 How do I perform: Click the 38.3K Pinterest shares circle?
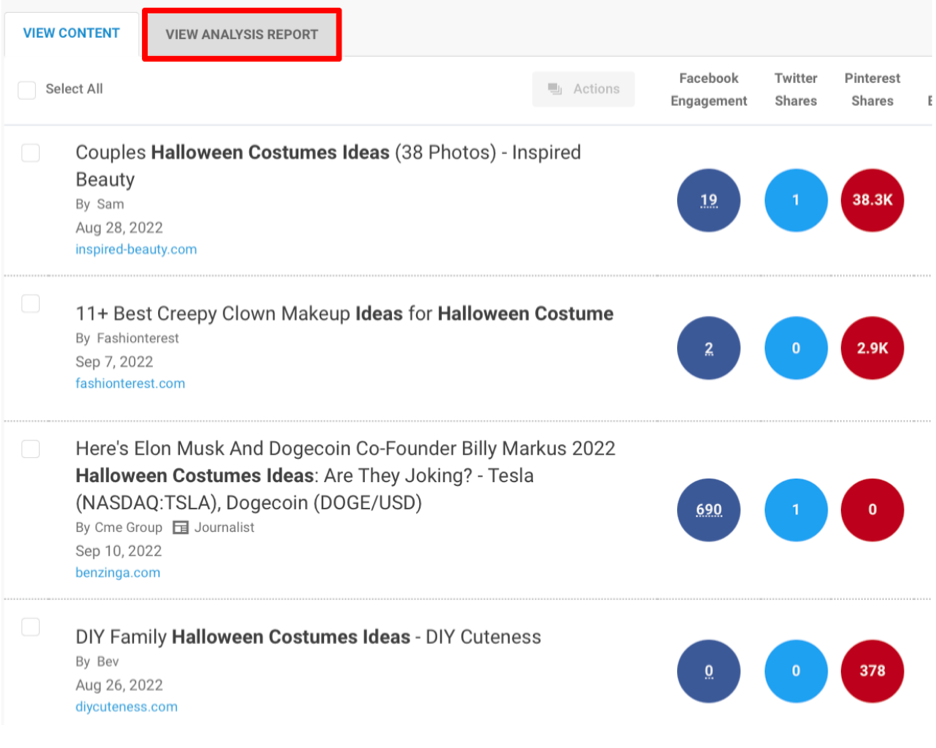click(872, 200)
